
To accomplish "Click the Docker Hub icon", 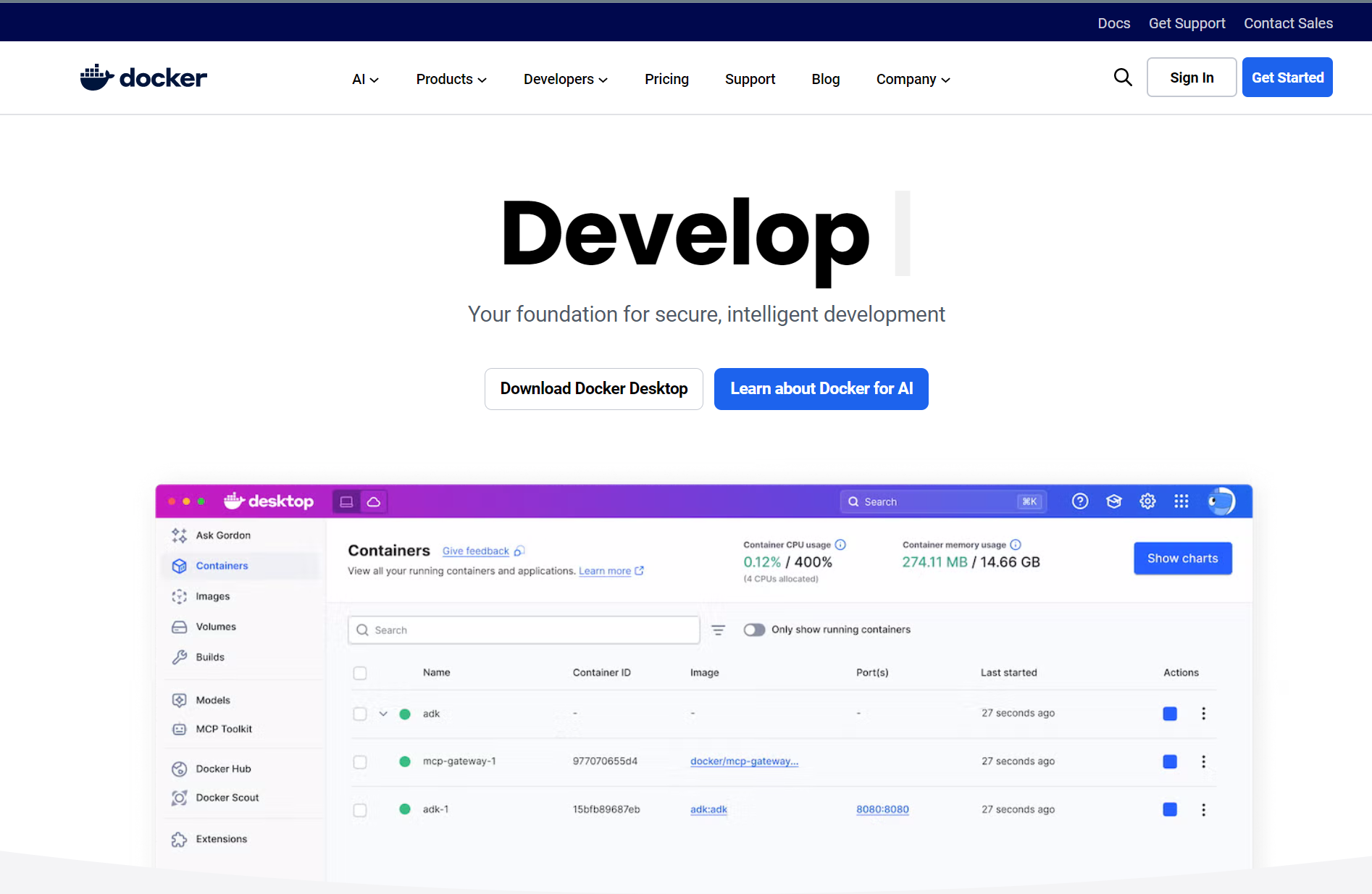I will 179,769.
